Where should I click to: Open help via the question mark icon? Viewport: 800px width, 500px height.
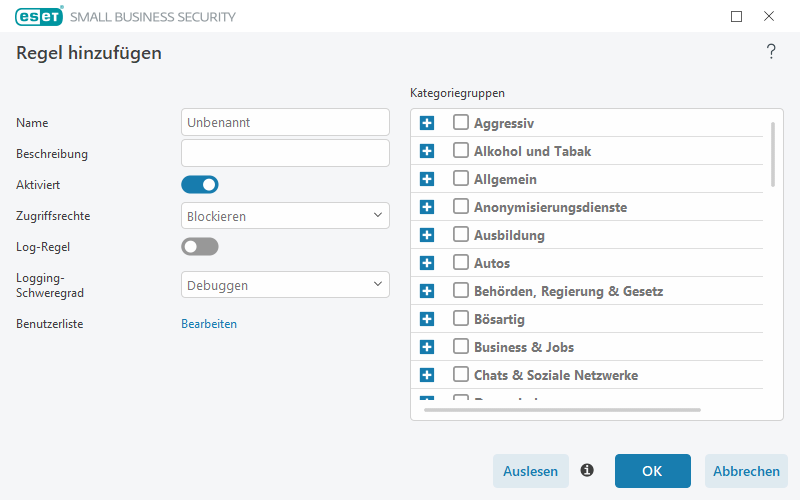tap(771, 52)
